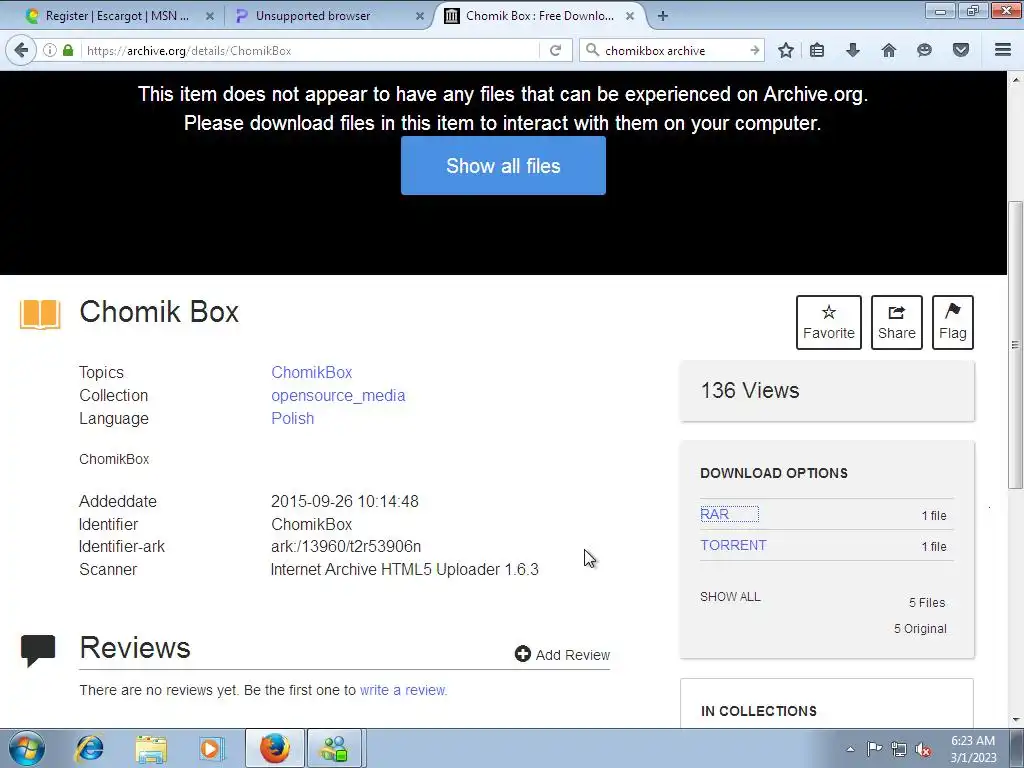Image resolution: width=1024 pixels, height=768 pixels.
Task: Click the green secure padlock icon
Action: [68, 50]
